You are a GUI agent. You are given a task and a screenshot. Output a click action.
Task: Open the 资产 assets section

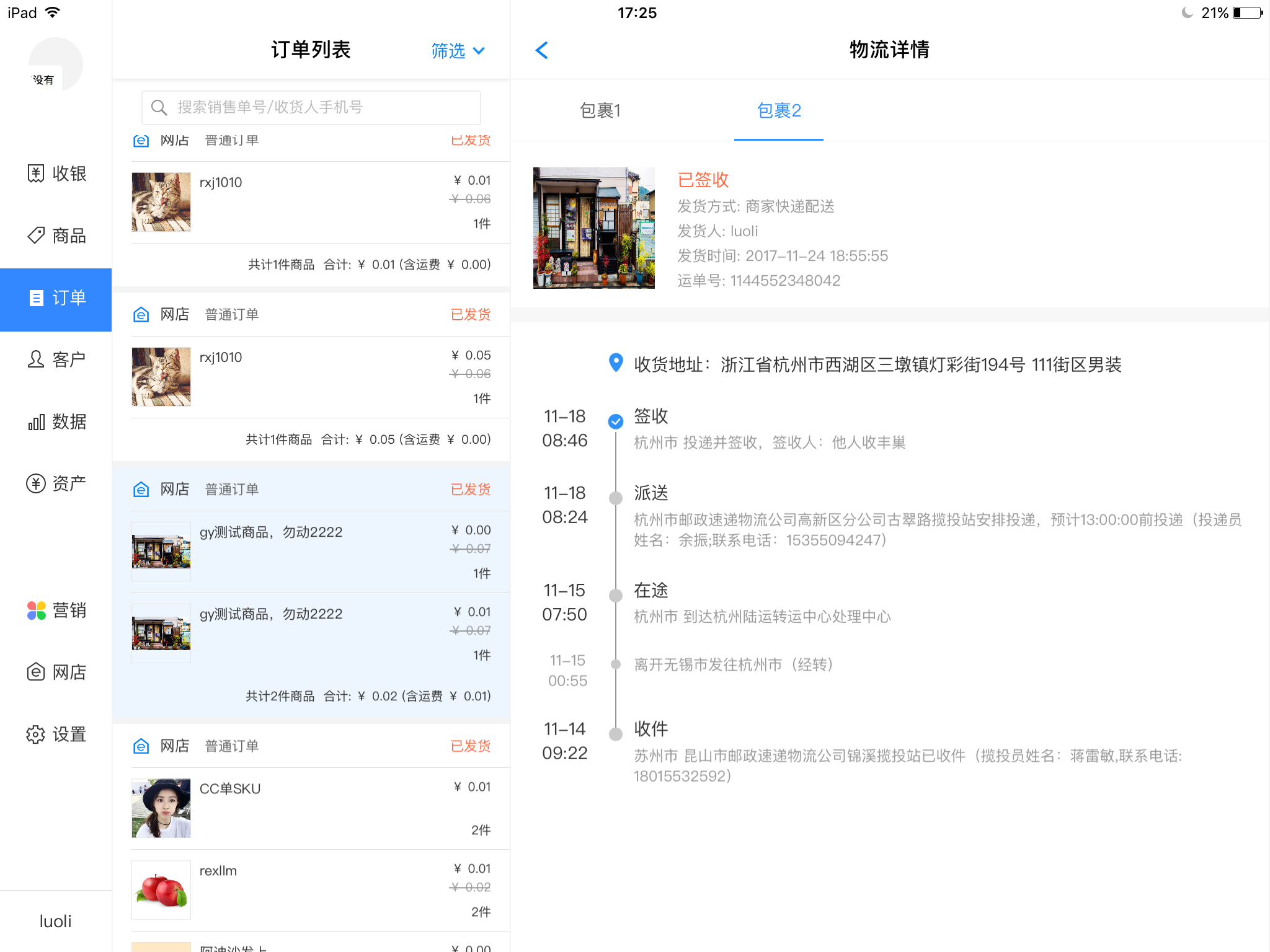click(x=56, y=483)
